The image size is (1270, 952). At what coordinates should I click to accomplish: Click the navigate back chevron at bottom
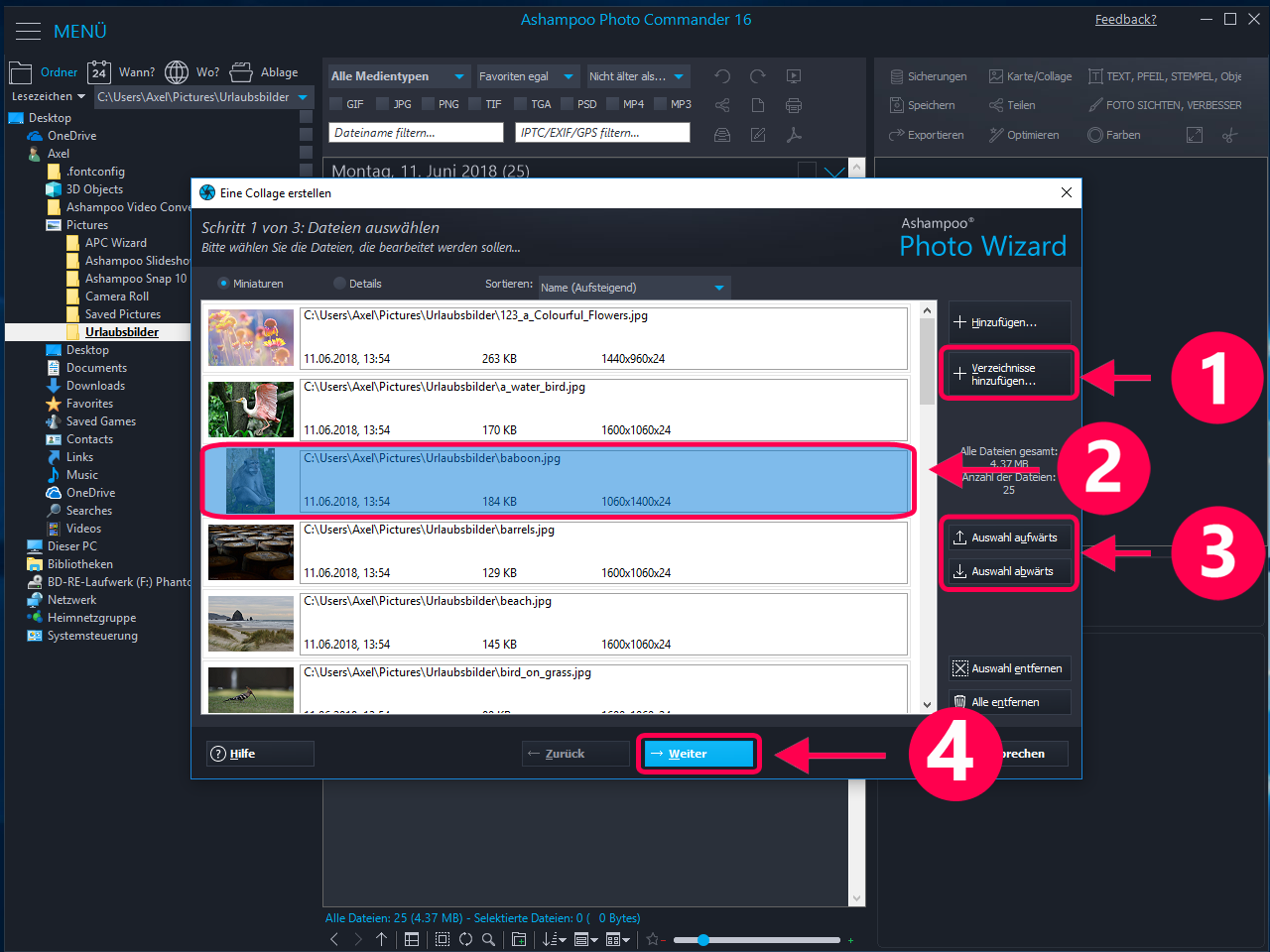pos(334,939)
